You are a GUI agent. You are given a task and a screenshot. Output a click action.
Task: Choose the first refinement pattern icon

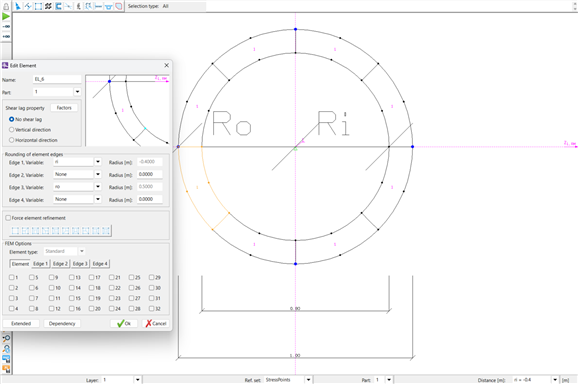point(15,231)
